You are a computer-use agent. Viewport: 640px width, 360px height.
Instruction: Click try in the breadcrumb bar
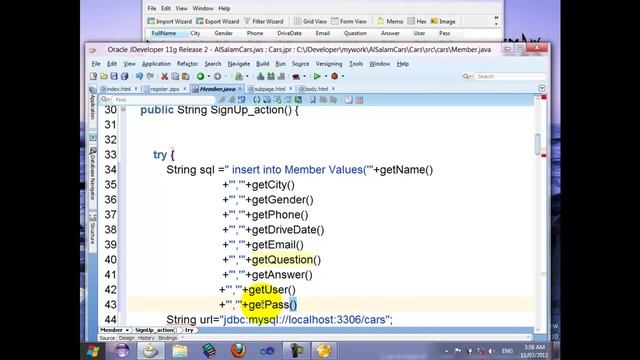pyautogui.click(x=189, y=330)
